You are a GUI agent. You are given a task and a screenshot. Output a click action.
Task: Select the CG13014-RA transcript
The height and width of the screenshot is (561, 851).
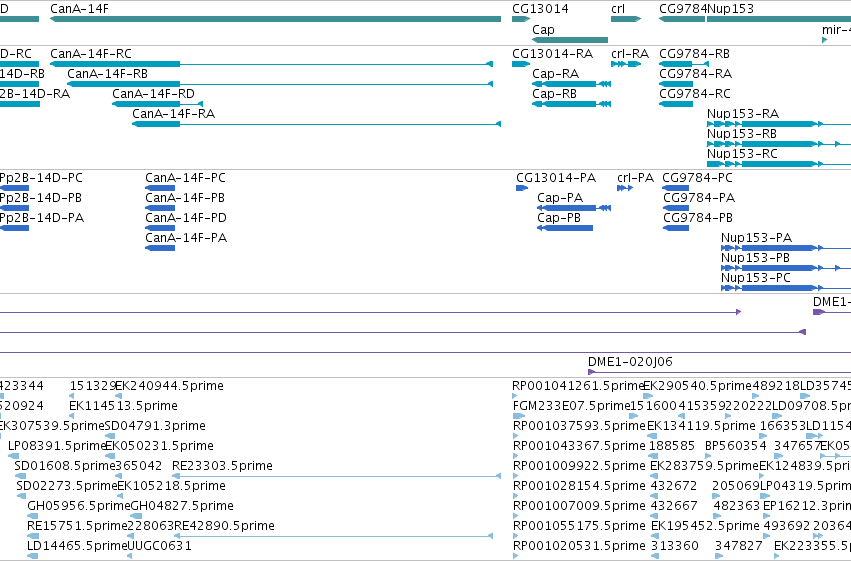coord(552,54)
